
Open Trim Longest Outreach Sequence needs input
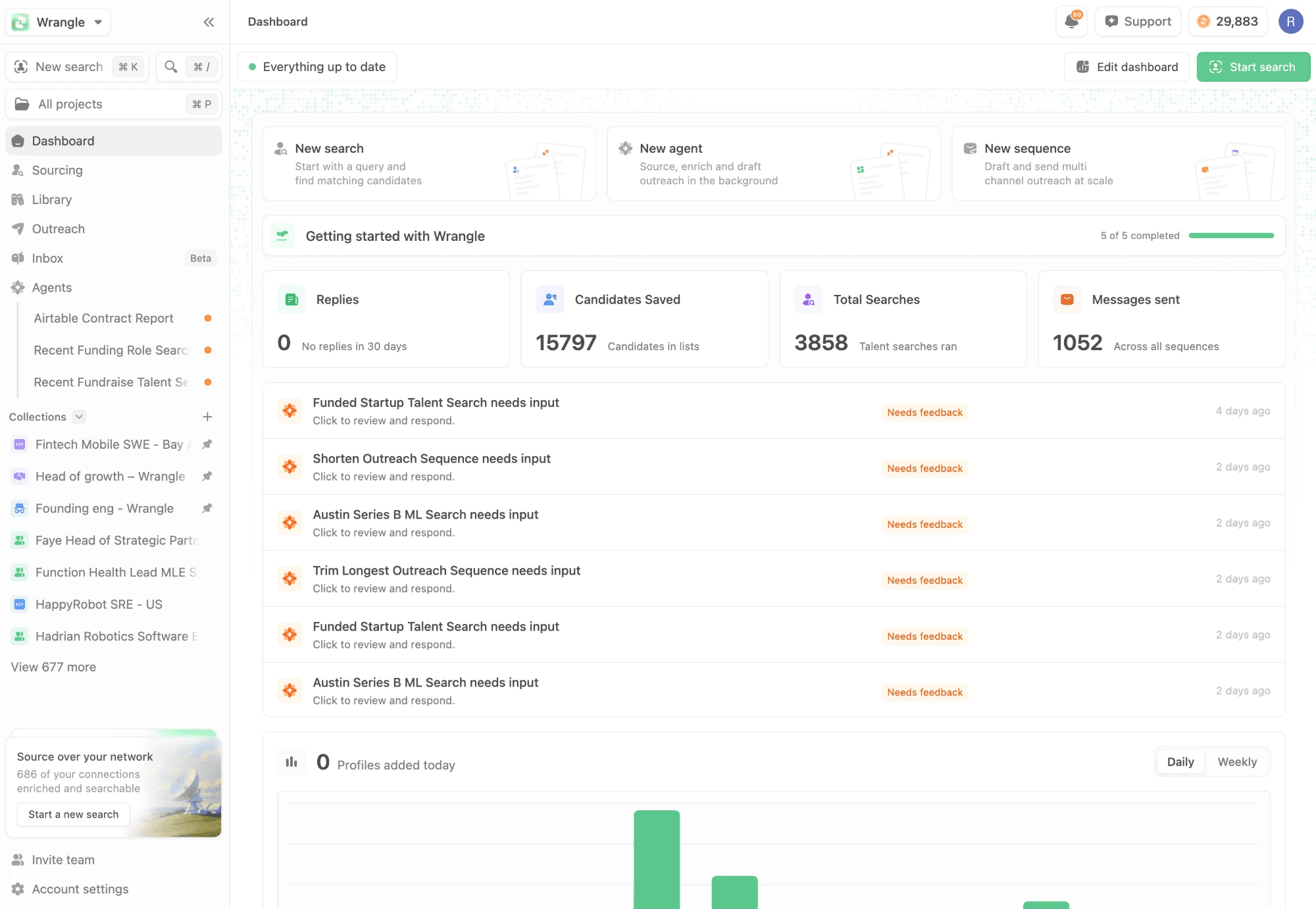[x=774, y=579]
